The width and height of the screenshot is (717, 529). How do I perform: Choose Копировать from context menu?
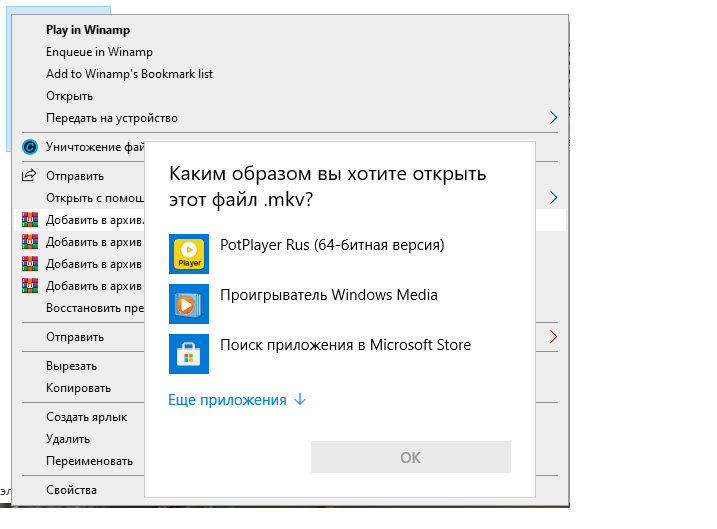(x=78, y=388)
